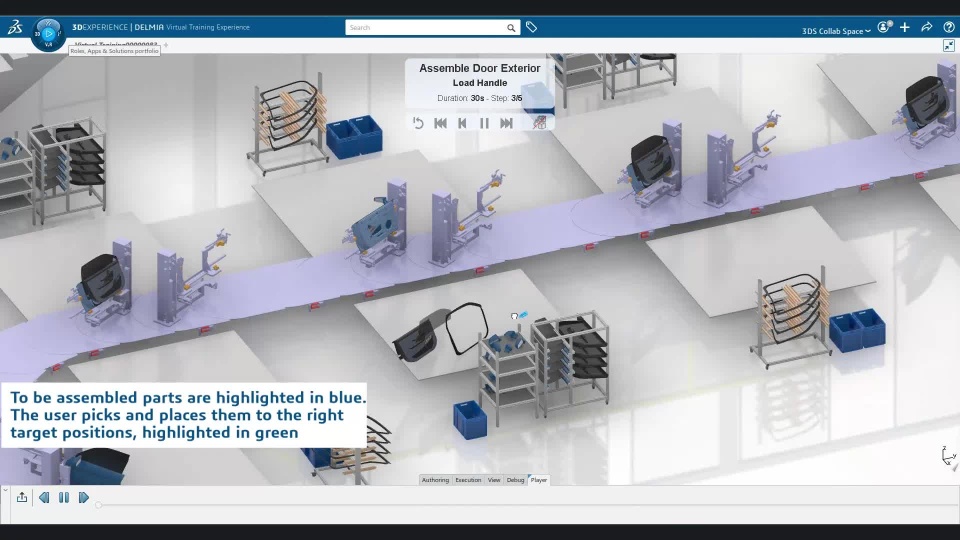The height and width of the screenshot is (540, 960).
Task: Open the tag icon beside search
Action: click(531, 27)
